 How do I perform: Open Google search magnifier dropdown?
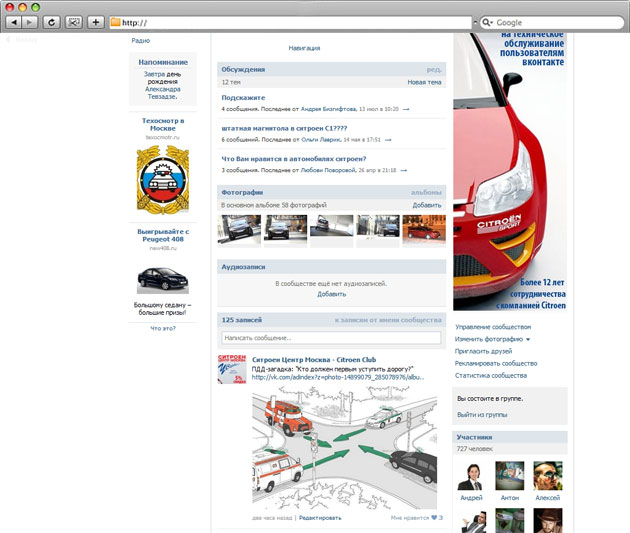[487, 22]
